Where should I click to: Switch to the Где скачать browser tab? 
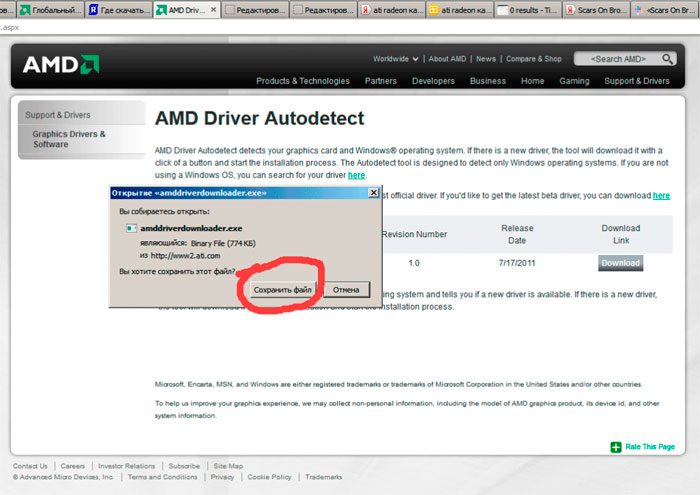coord(119,10)
